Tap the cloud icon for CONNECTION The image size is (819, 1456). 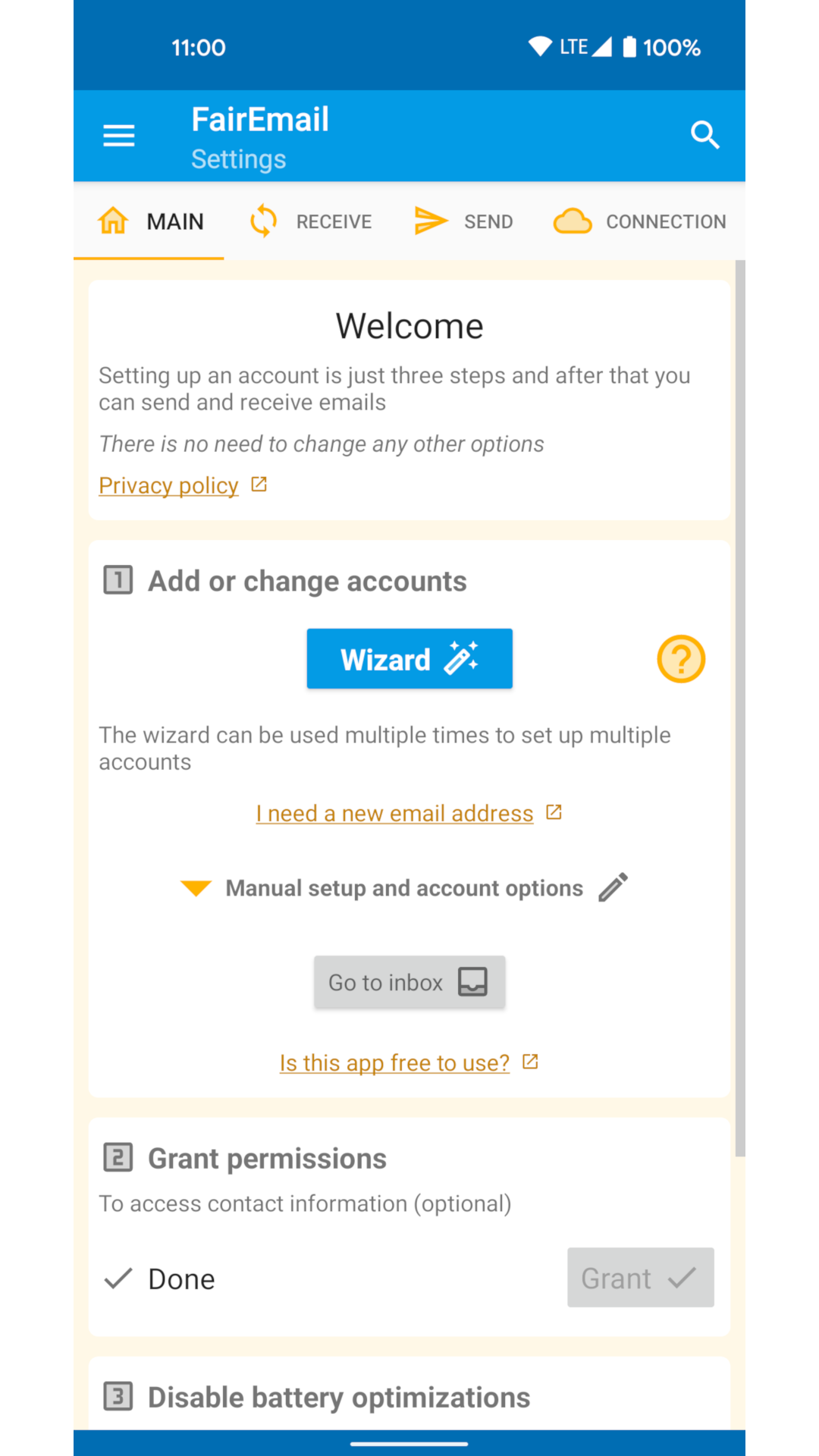tap(573, 221)
